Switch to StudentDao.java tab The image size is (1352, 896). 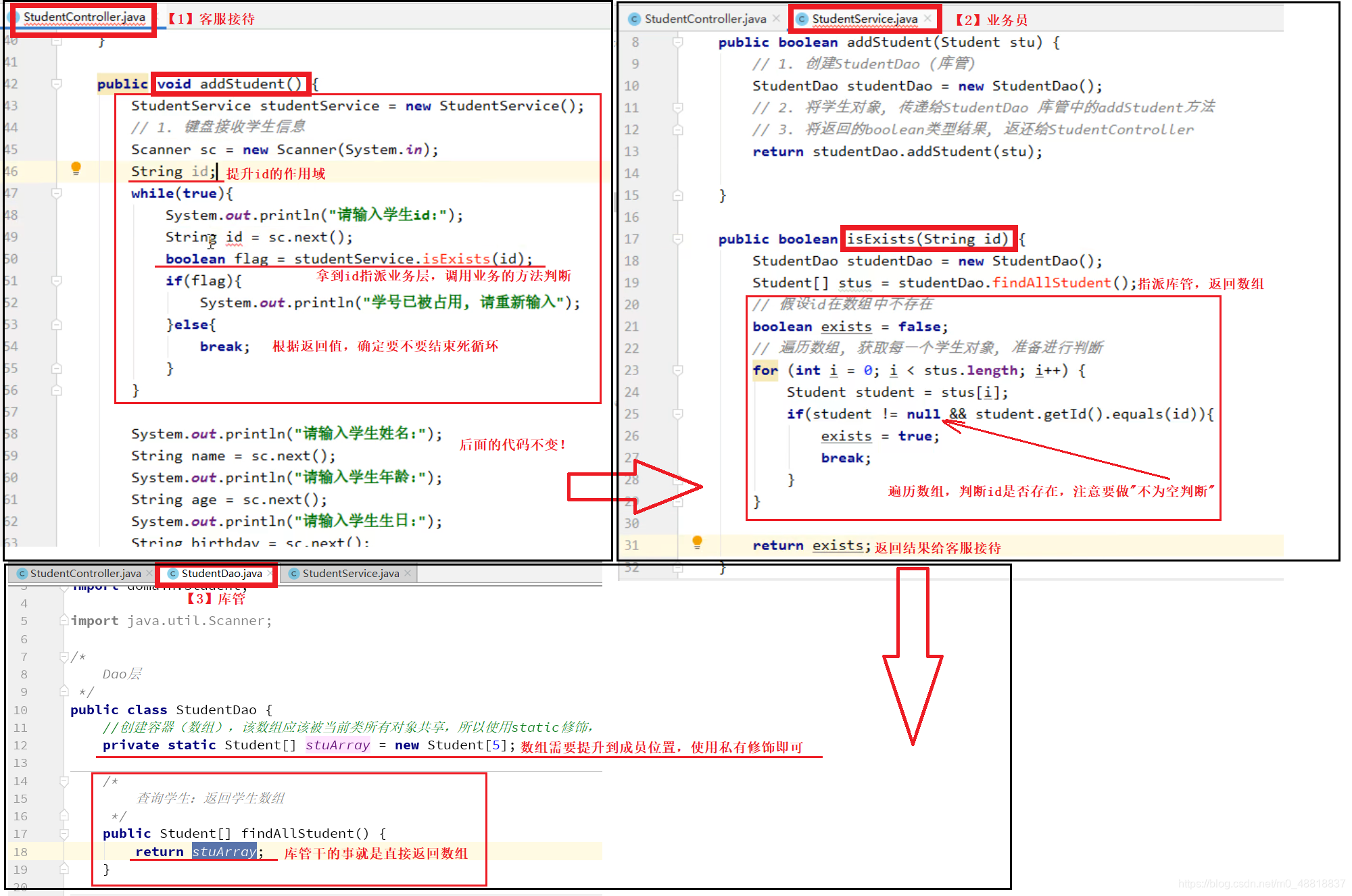coord(221,573)
